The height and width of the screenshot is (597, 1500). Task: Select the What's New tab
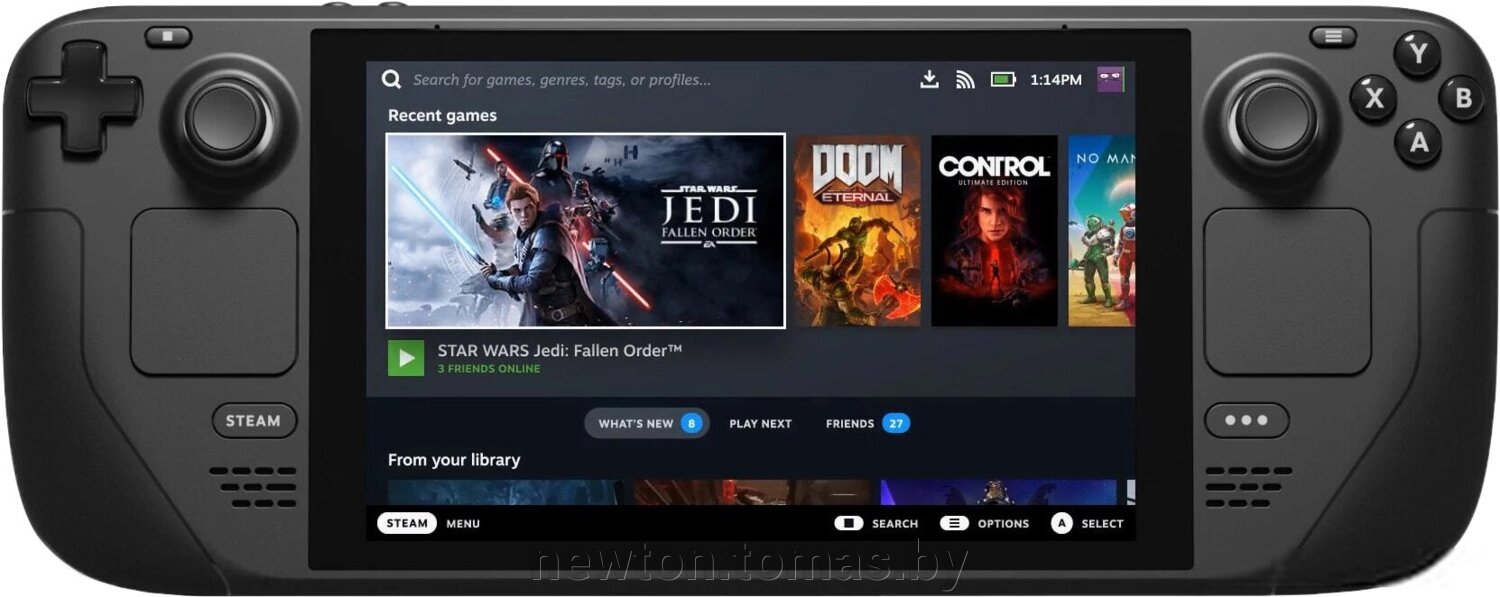[x=647, y=424]
